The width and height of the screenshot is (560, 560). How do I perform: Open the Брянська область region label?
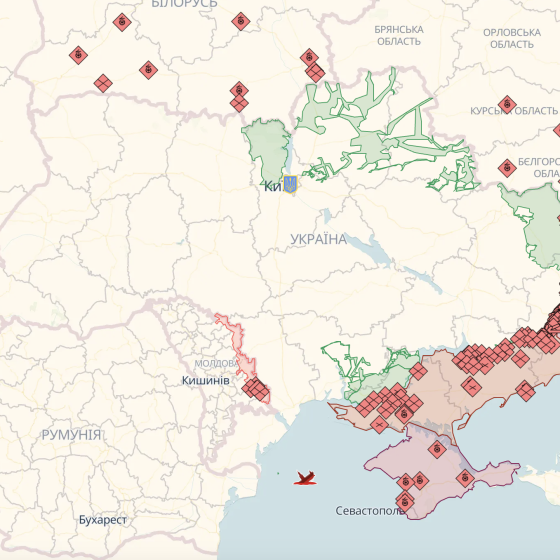point(399,35)
